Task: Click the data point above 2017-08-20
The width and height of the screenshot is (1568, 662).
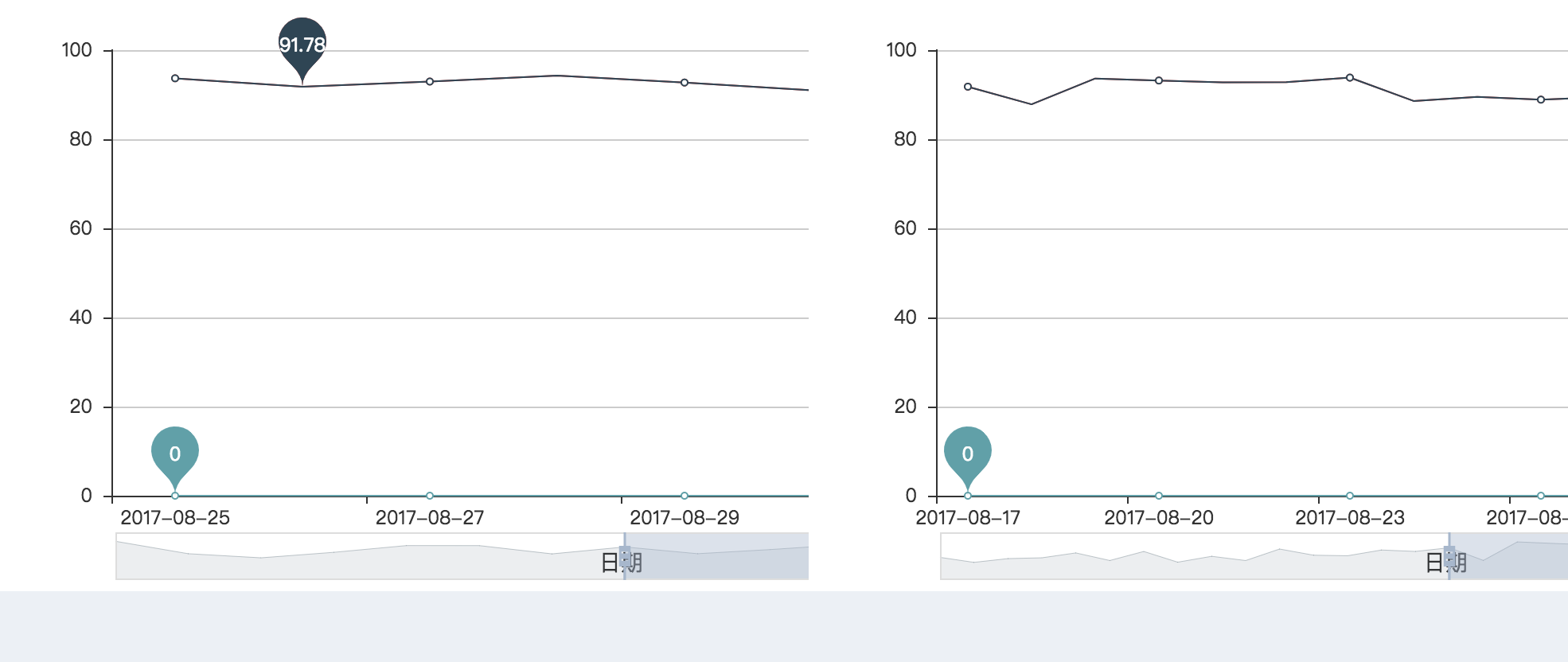Action: [1158, 80]
